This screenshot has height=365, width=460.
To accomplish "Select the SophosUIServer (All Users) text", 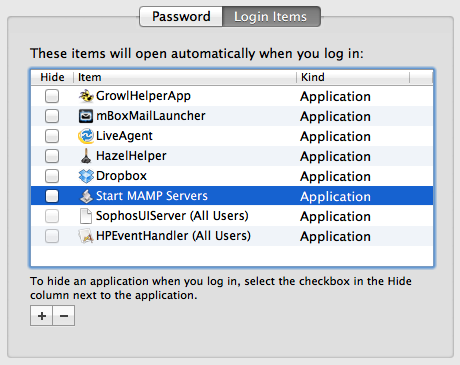I will click(172, 216).
